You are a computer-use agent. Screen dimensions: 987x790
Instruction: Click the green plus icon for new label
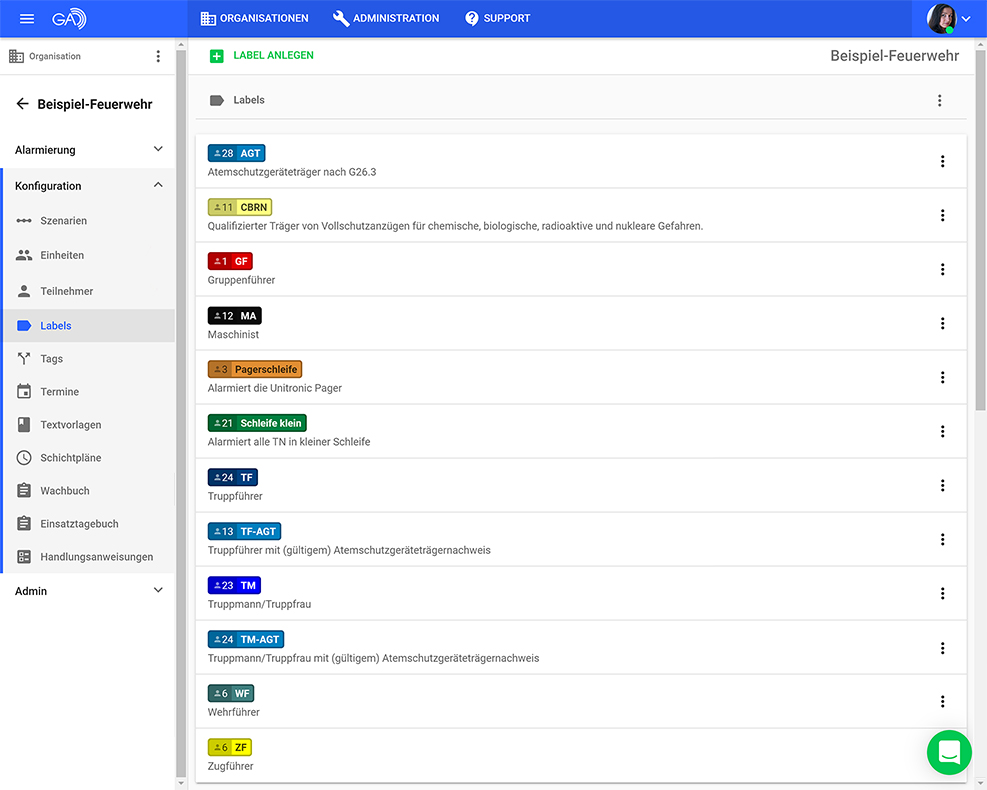coord(217,56)
